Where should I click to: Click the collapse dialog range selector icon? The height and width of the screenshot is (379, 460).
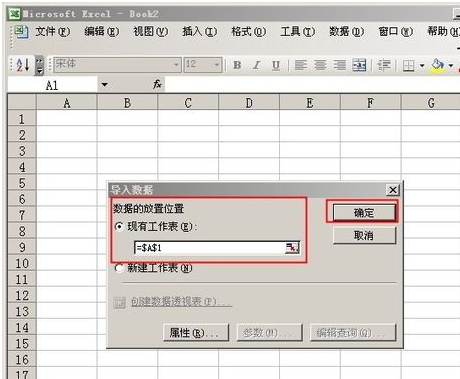tap(292, 248)
